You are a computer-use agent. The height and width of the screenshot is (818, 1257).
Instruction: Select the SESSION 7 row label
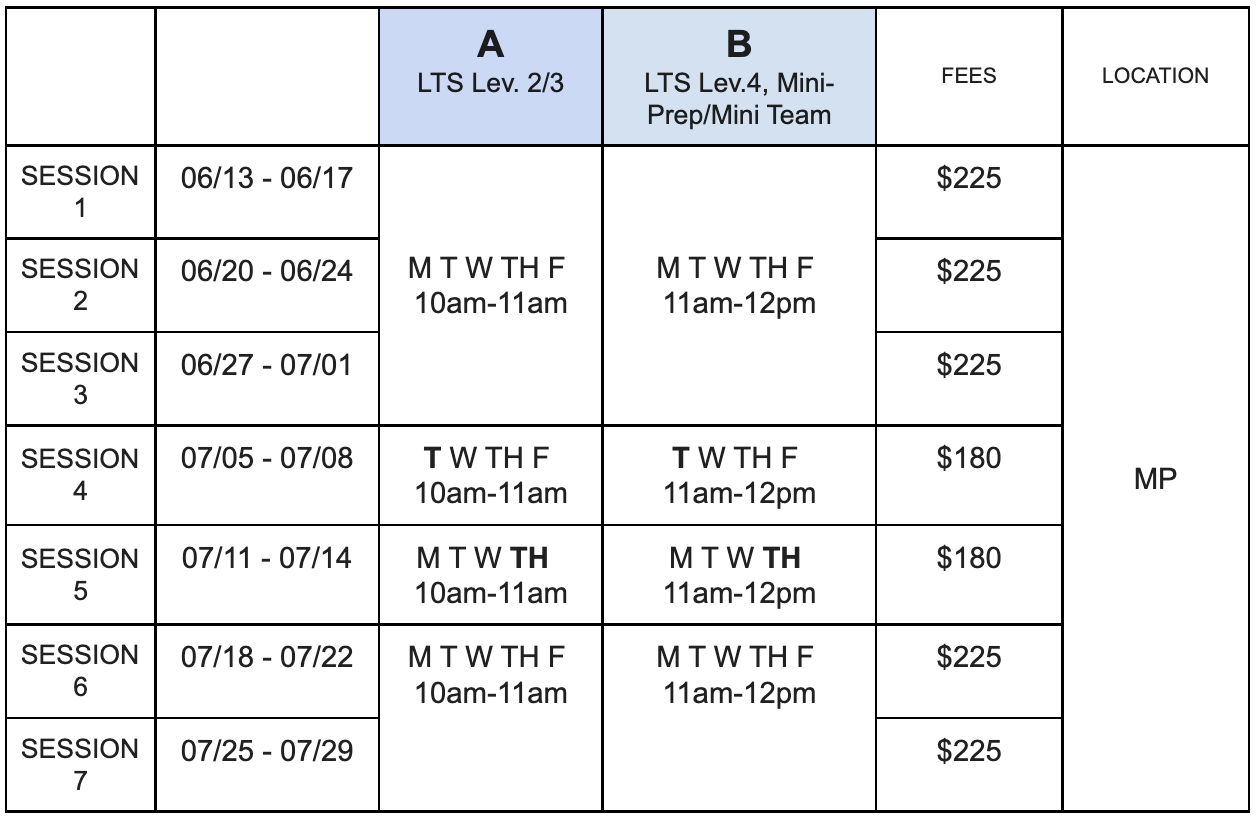click(x=80, y=764)
